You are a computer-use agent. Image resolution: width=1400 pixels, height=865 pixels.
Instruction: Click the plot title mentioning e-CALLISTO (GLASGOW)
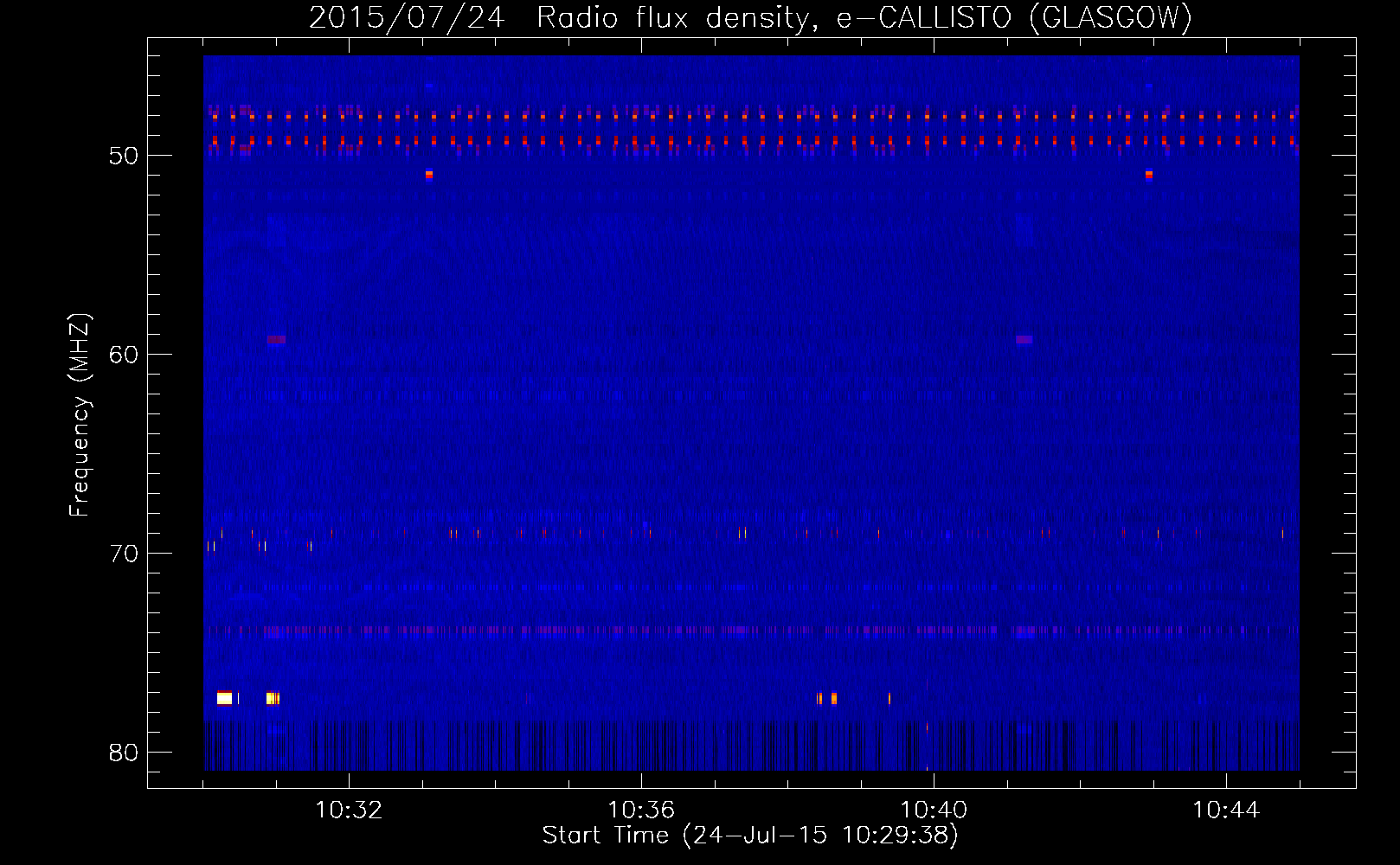pos(750,17)
